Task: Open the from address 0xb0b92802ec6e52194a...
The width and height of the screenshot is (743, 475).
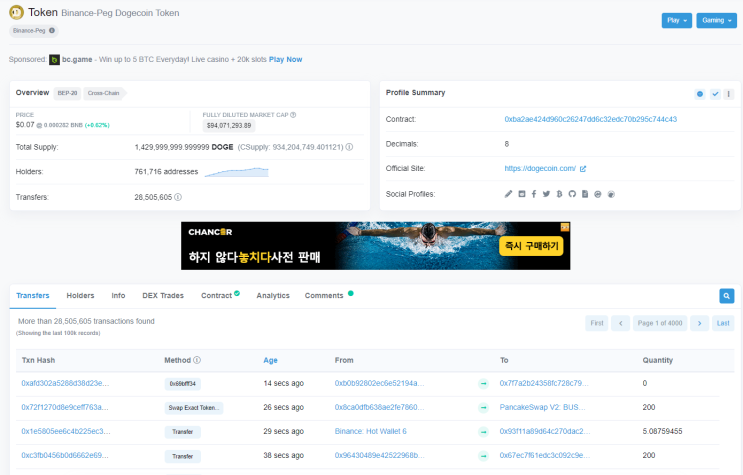Action: click(380, 384)
